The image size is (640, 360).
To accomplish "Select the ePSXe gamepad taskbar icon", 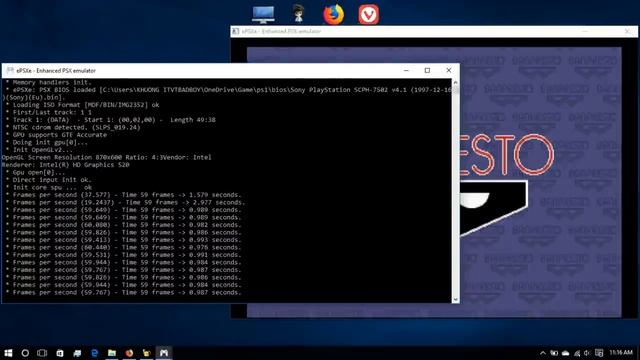I will (164, 353).
